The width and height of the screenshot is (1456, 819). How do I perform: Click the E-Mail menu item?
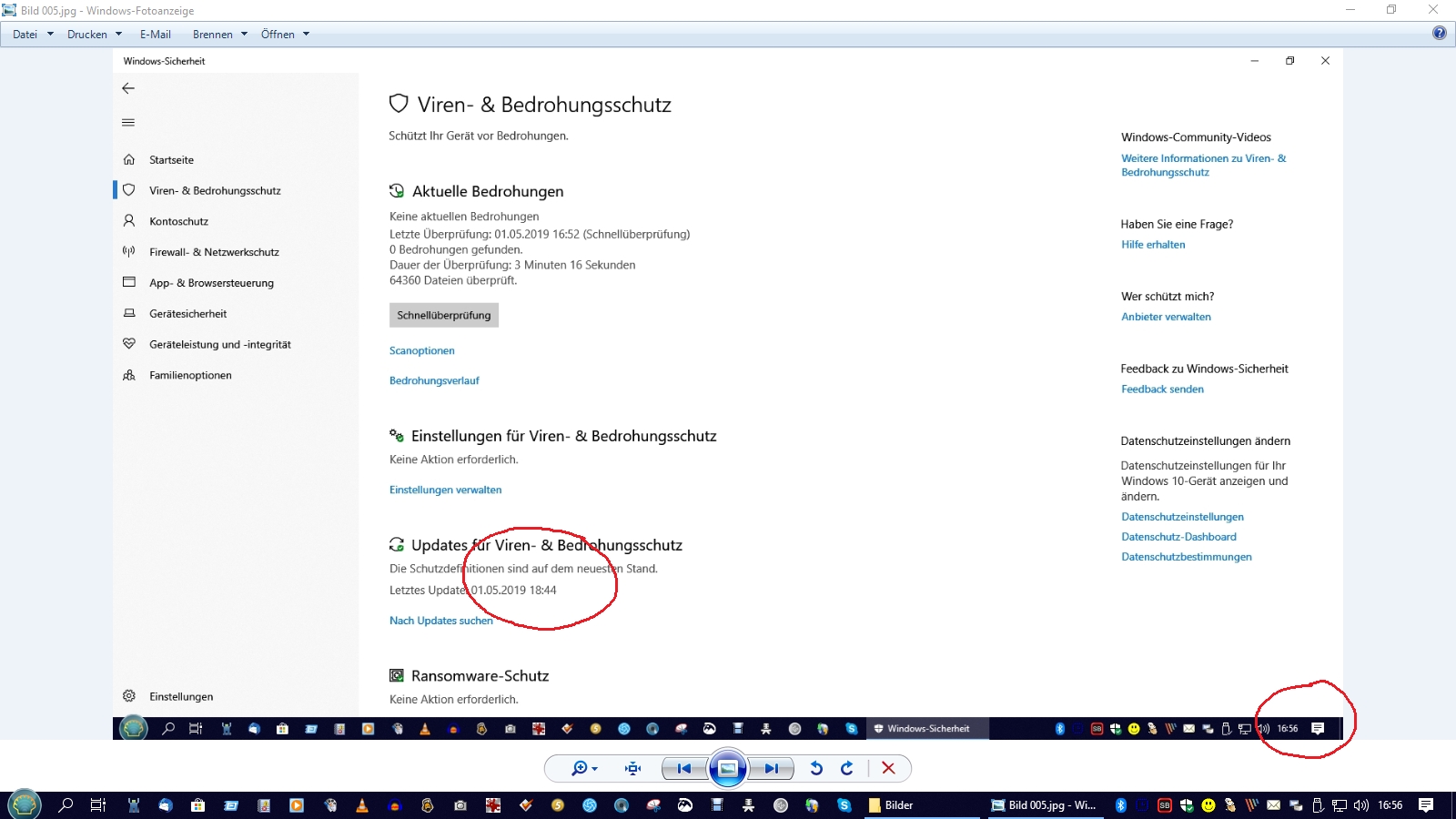156,35
